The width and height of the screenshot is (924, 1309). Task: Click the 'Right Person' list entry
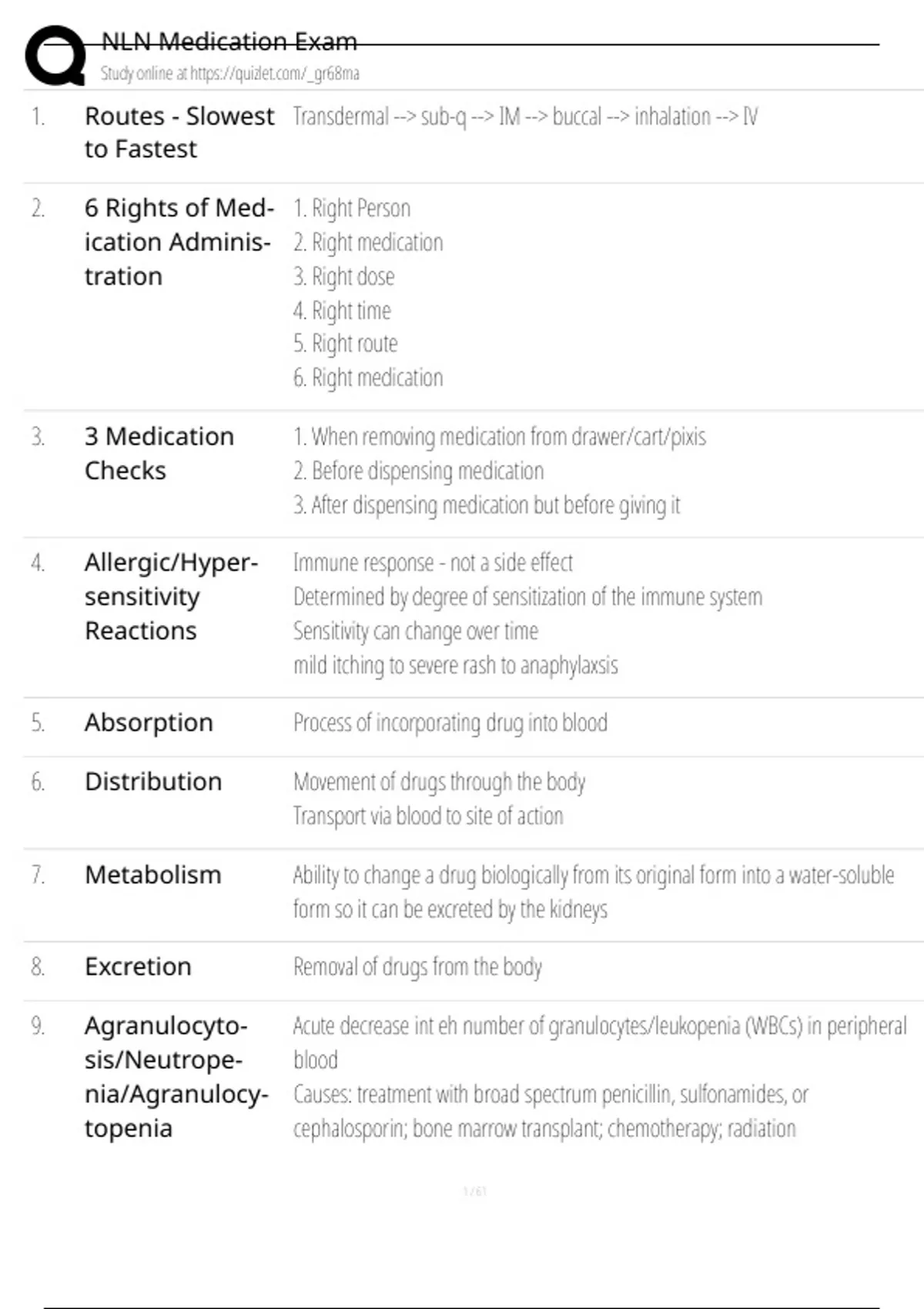[352, 209]
